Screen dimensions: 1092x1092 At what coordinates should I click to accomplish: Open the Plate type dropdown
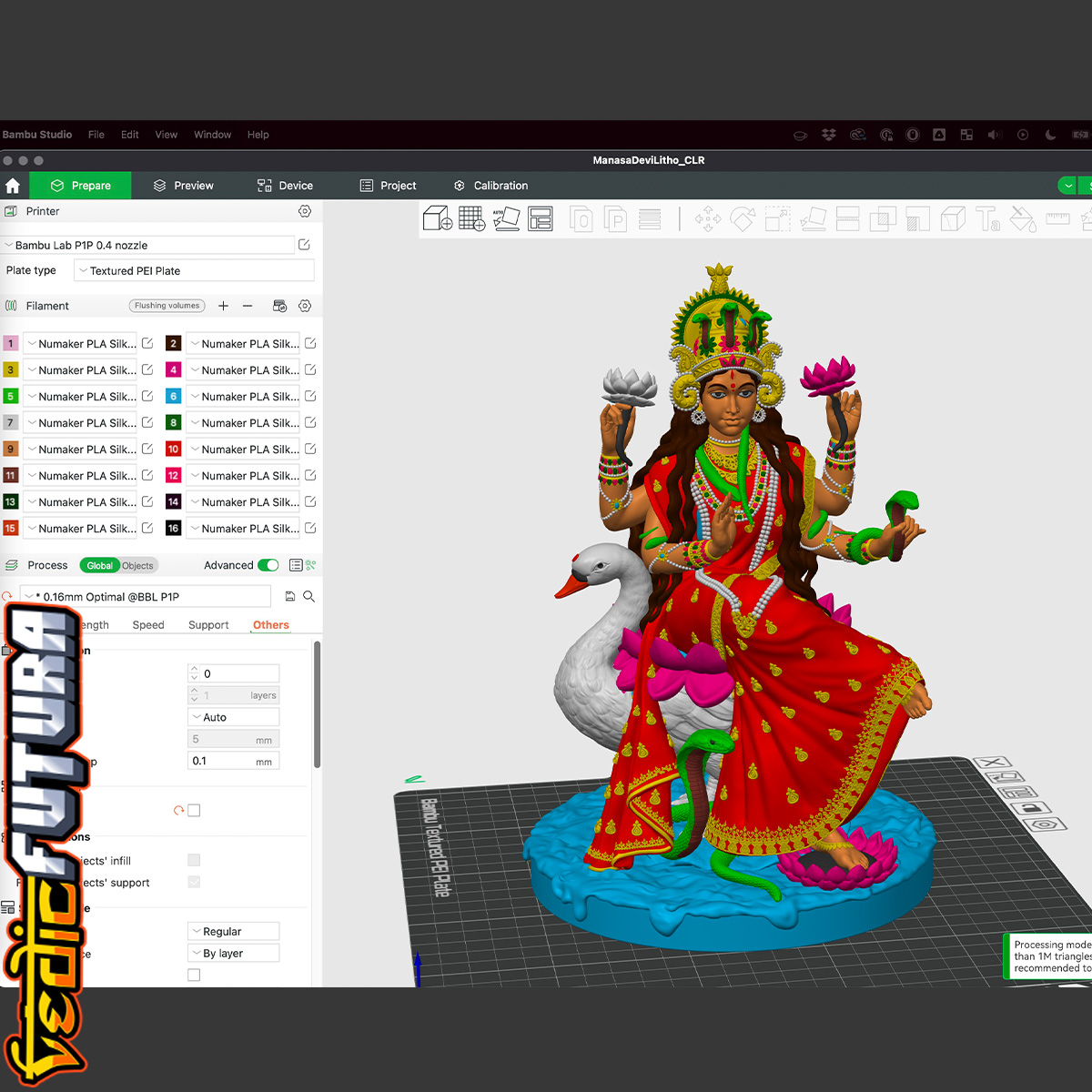195,270
